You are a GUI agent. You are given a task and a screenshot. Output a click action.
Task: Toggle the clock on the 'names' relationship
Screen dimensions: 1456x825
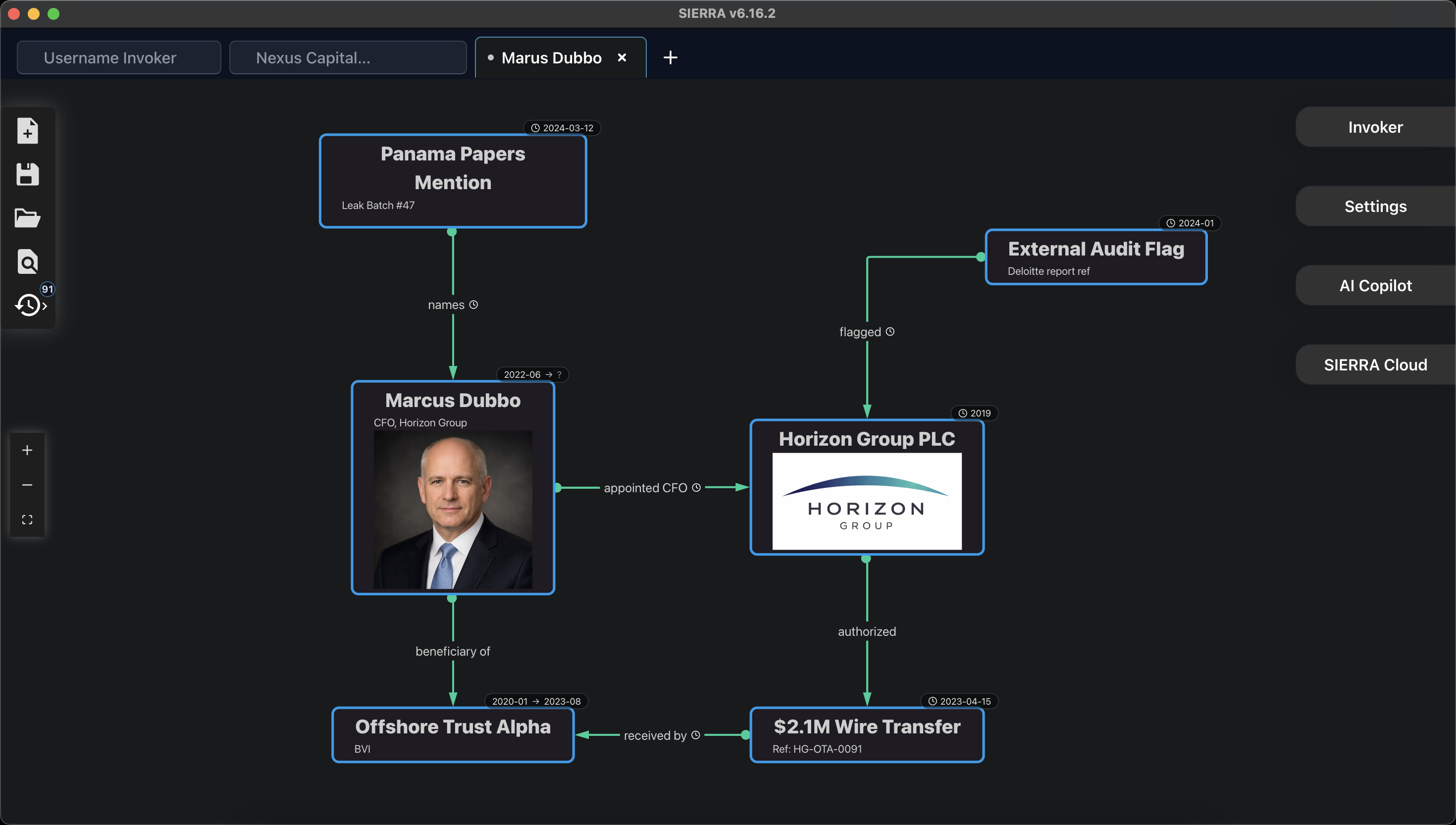[x=476, y=304]
